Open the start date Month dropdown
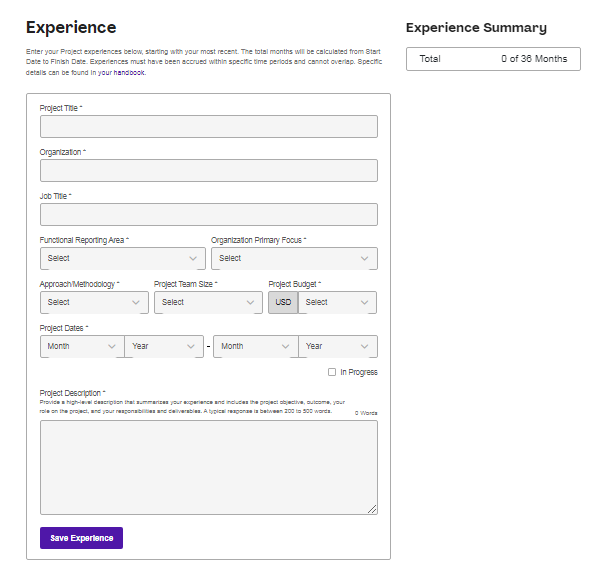 82,346
